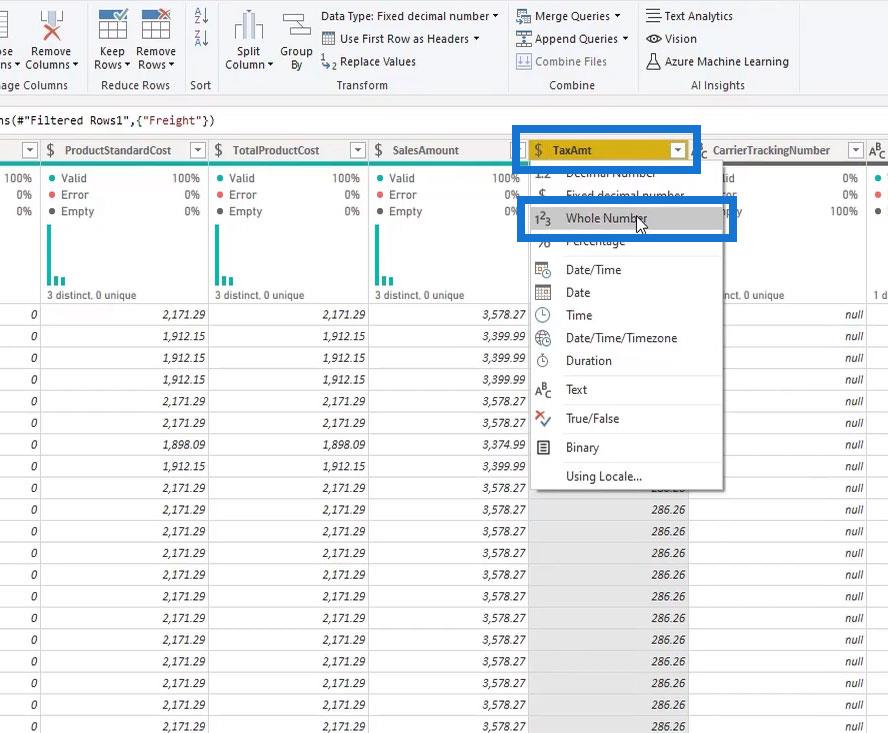Image resolution: width=888 pixels, height=733 pixels.
Task: Choose the Date/Time data type
Action: tap(627, 270)
